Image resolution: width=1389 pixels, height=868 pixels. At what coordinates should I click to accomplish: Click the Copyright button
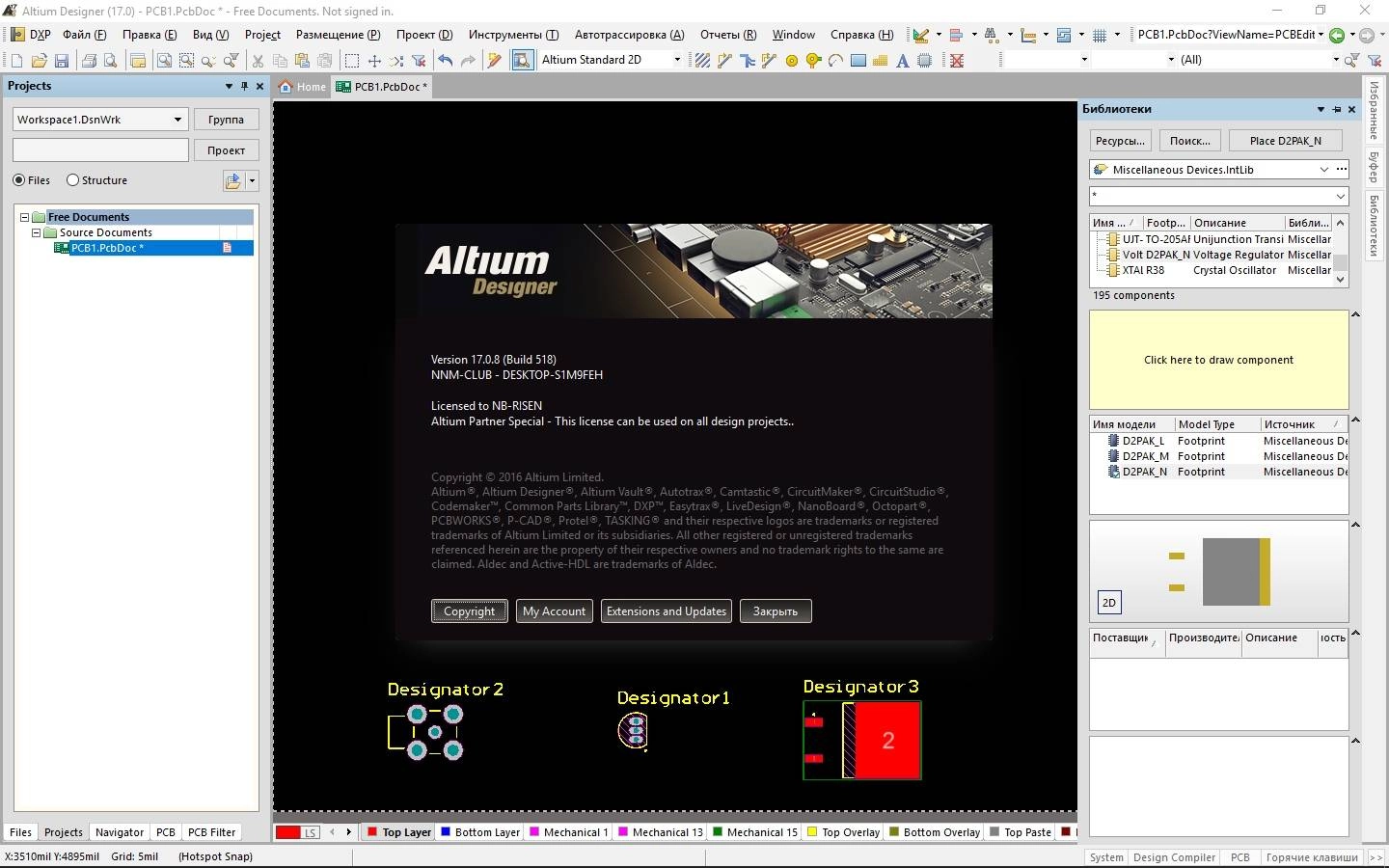[x=469, y=611]
